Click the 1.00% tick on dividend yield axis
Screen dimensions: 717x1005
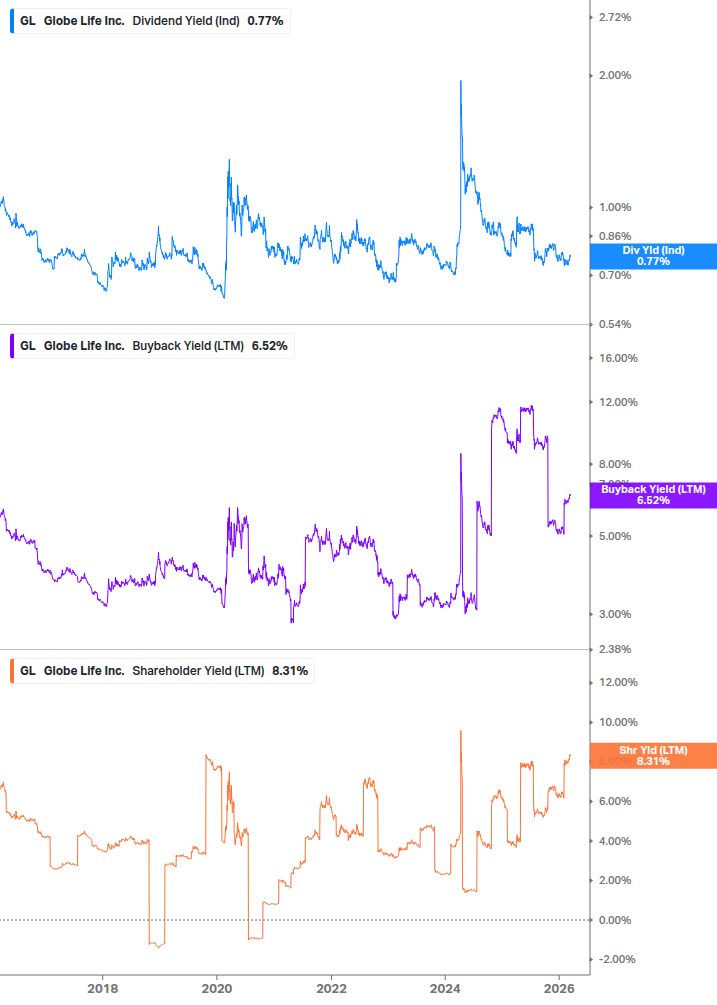pos(615,208)
